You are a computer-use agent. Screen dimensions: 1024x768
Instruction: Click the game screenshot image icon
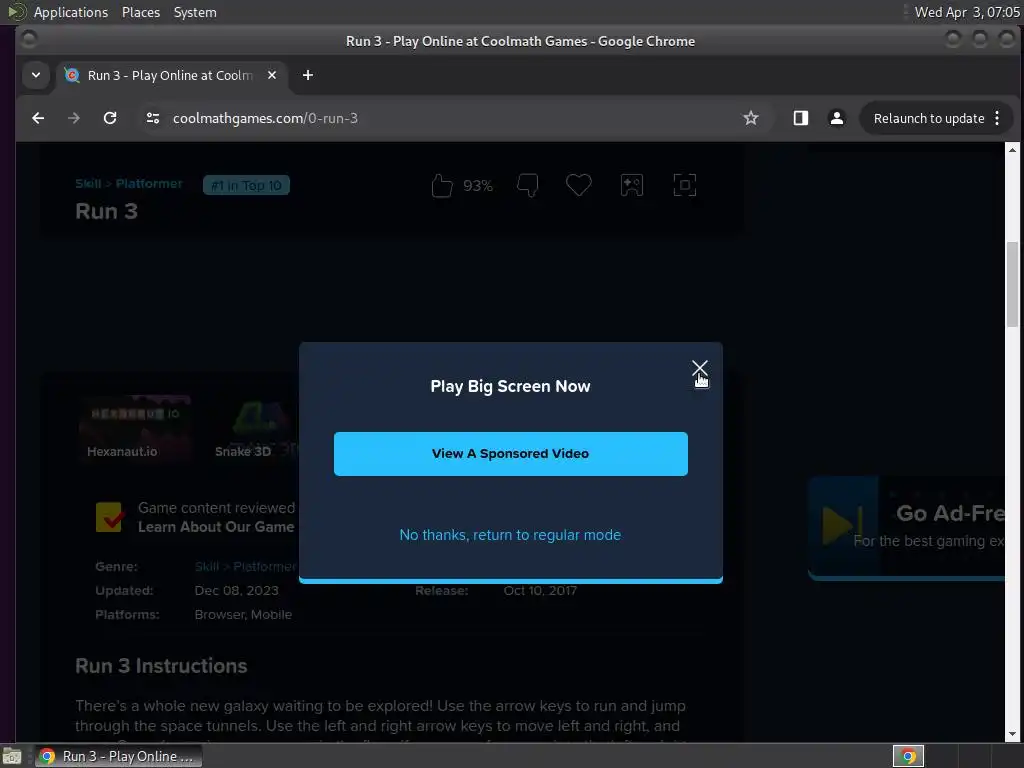(632, 185)
